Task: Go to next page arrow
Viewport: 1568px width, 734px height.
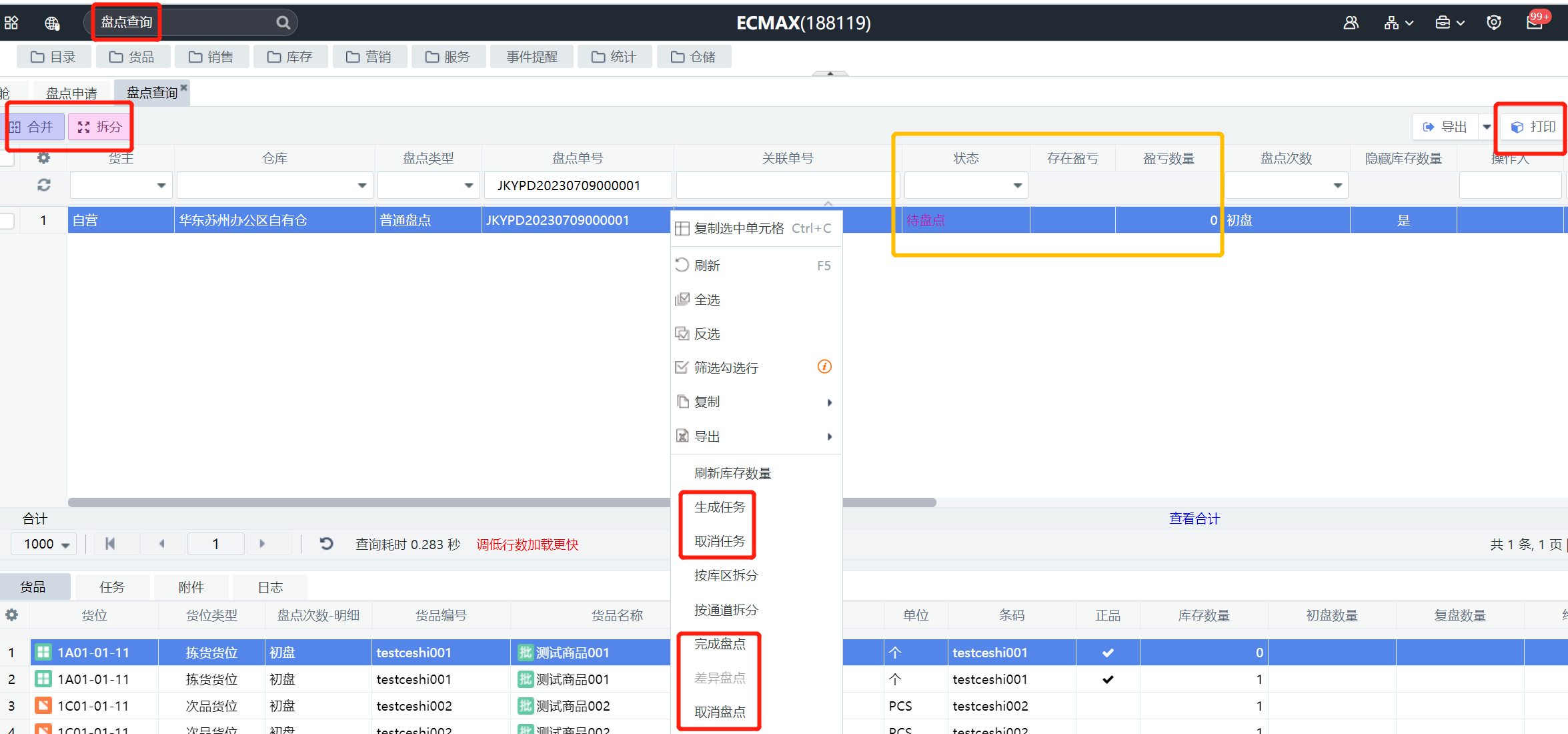Action: (x=262, y=544)
